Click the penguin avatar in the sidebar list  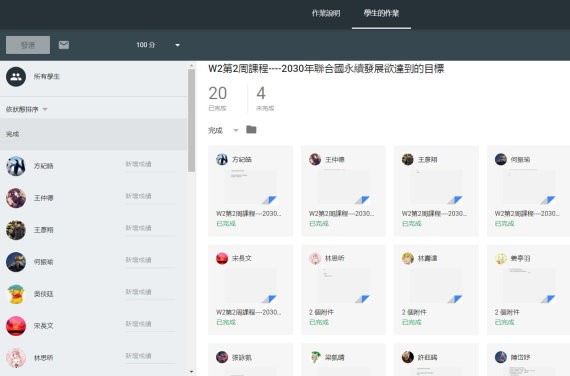click(16, 166)
